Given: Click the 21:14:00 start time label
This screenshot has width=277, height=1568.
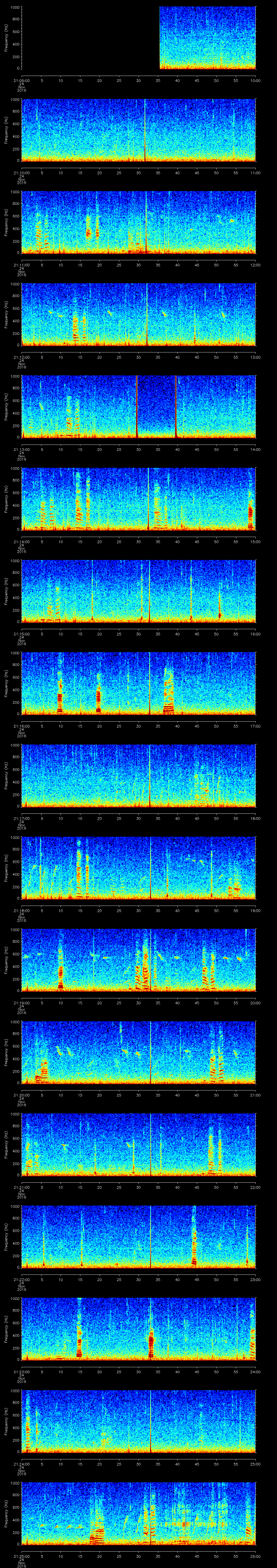Looking at the screenshot, I should (x=21, y=542).
